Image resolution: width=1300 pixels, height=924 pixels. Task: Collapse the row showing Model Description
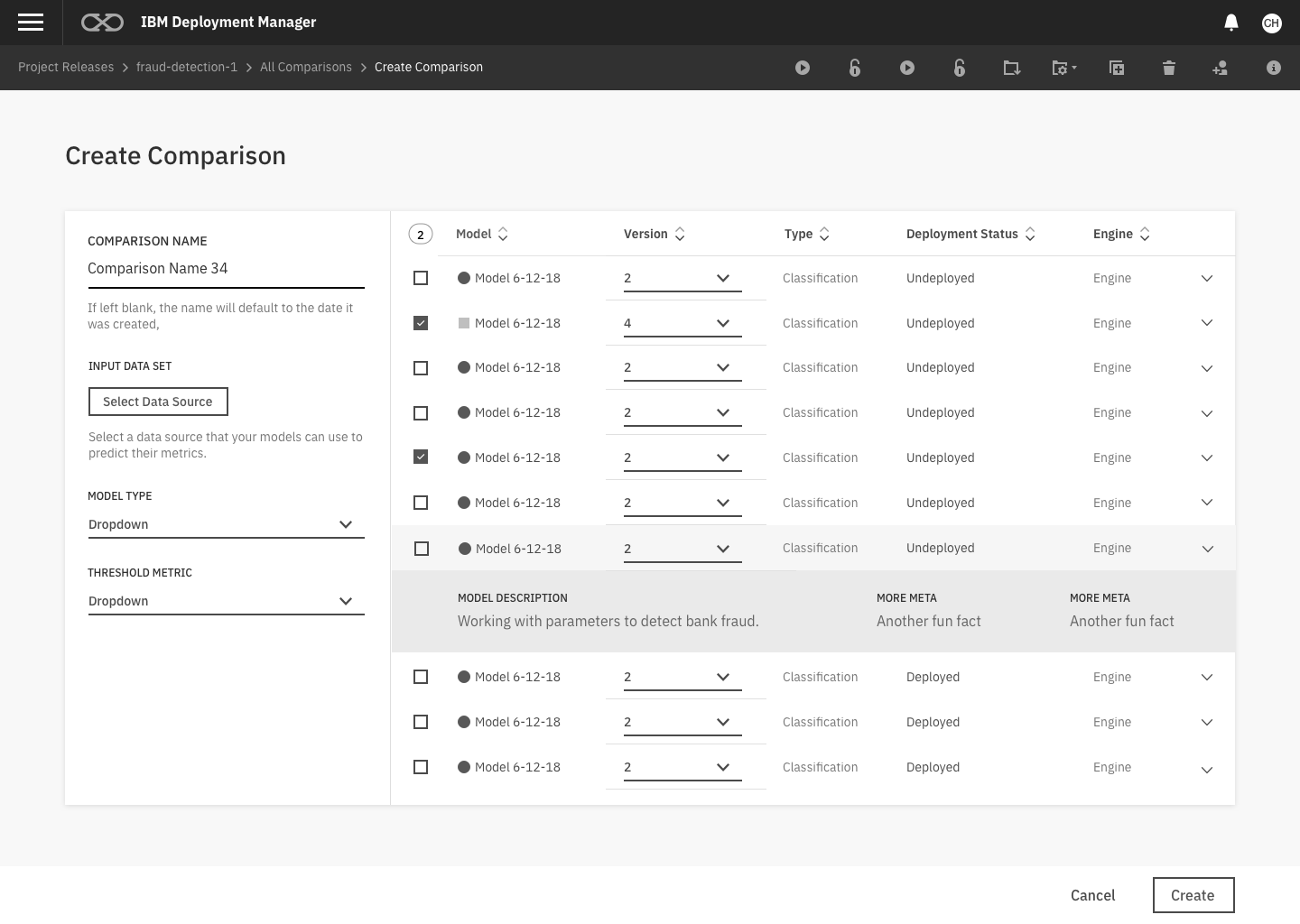(x=1207, y=549)
